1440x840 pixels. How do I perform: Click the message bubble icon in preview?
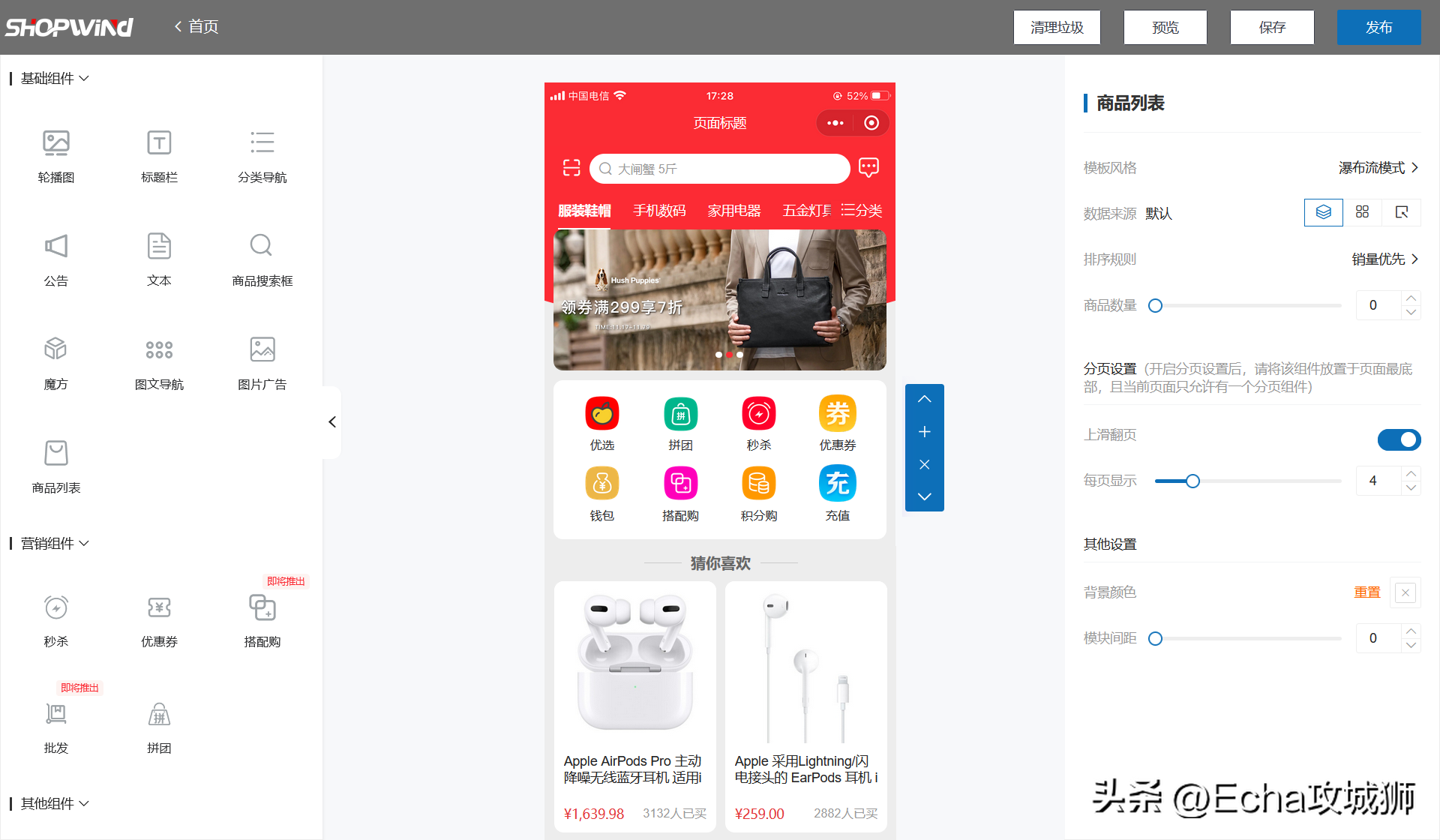pos(868,168)
